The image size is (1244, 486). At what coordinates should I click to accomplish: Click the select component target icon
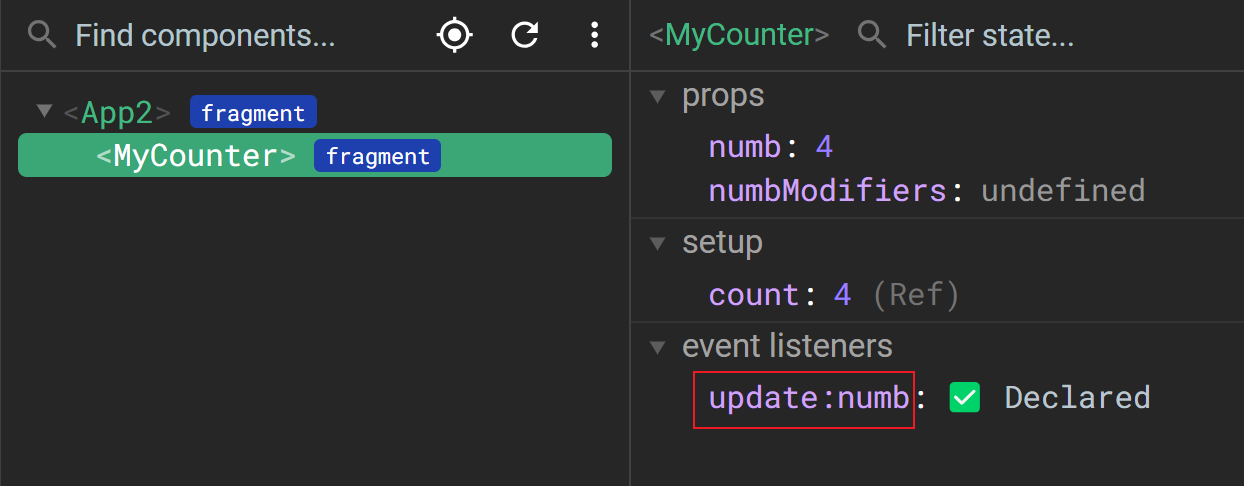[x=454, y=36]
